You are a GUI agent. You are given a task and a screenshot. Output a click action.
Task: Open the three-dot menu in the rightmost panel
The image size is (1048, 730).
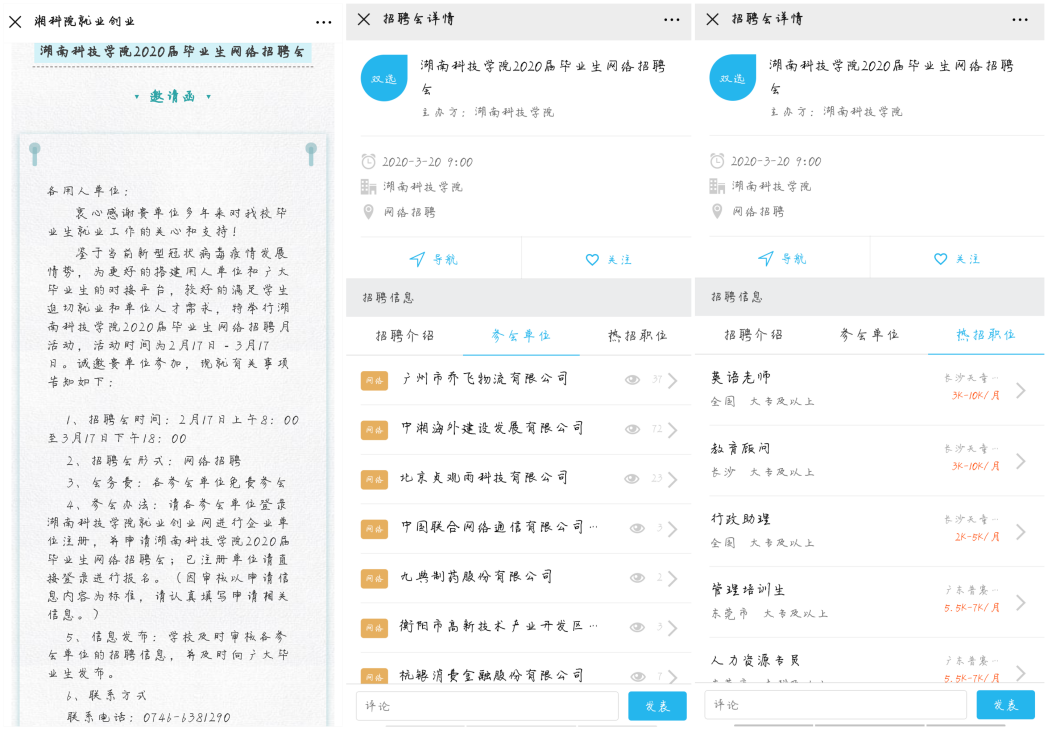[1019, 19]
